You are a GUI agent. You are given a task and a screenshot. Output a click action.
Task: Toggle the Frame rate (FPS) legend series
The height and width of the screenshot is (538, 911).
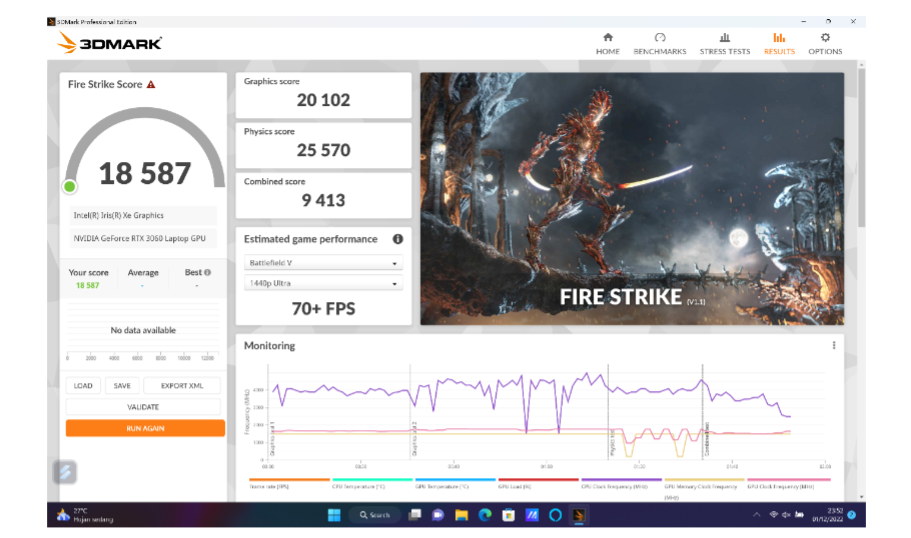[289, 483]
